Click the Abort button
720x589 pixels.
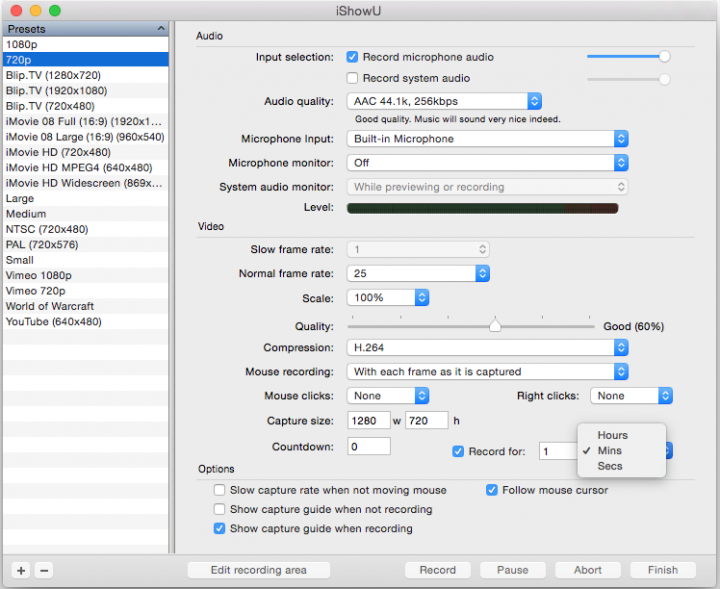(588, 570)
